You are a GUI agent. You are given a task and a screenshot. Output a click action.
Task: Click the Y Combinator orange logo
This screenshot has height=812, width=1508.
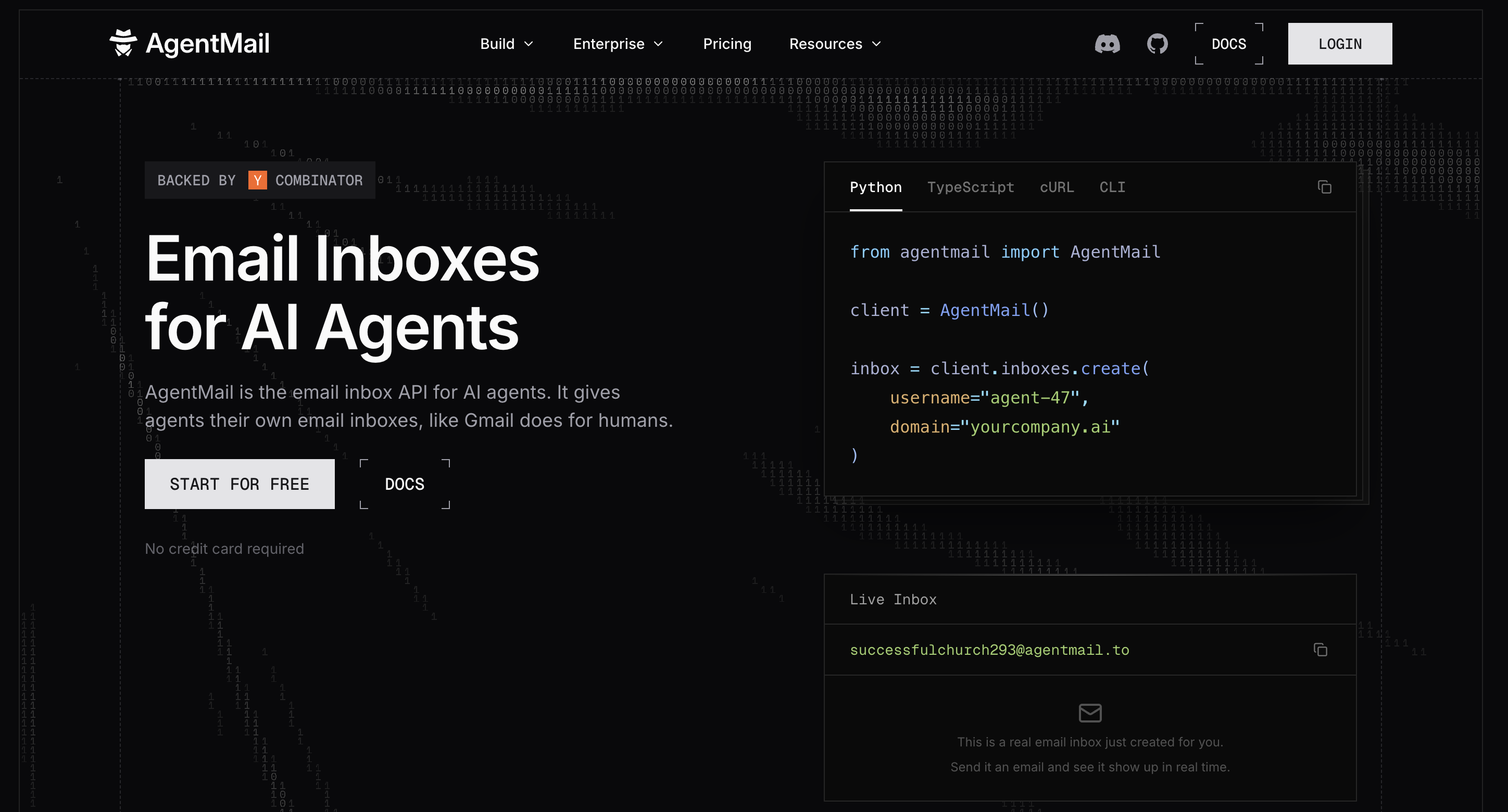tap(258, 180)
